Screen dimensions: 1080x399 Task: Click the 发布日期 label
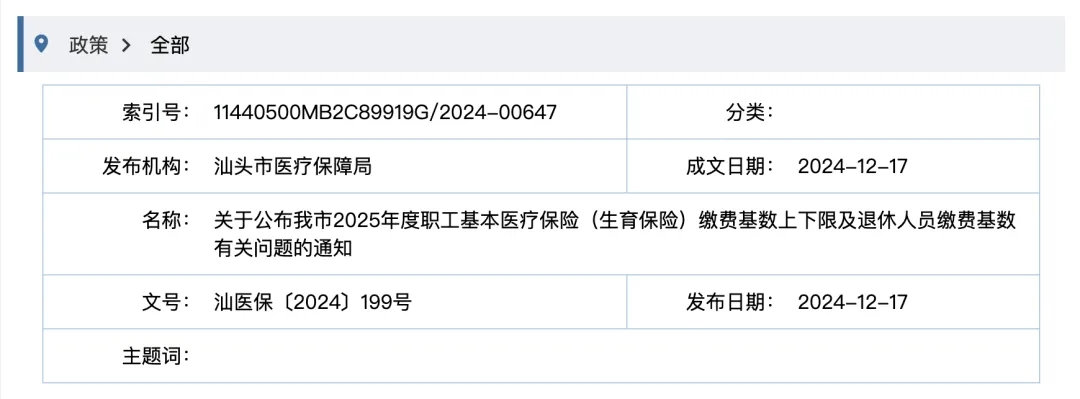coord(729,302)
